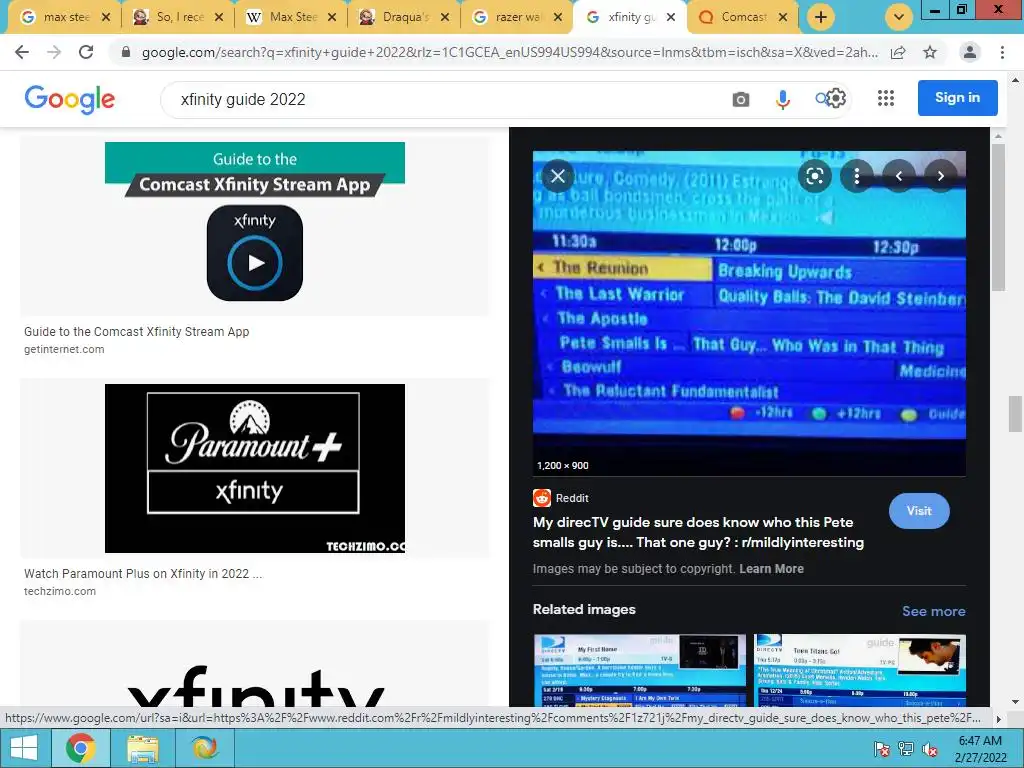Open the Reddit source link
1024x768 pixels.
pyautogui.click(x=561, y=498)
